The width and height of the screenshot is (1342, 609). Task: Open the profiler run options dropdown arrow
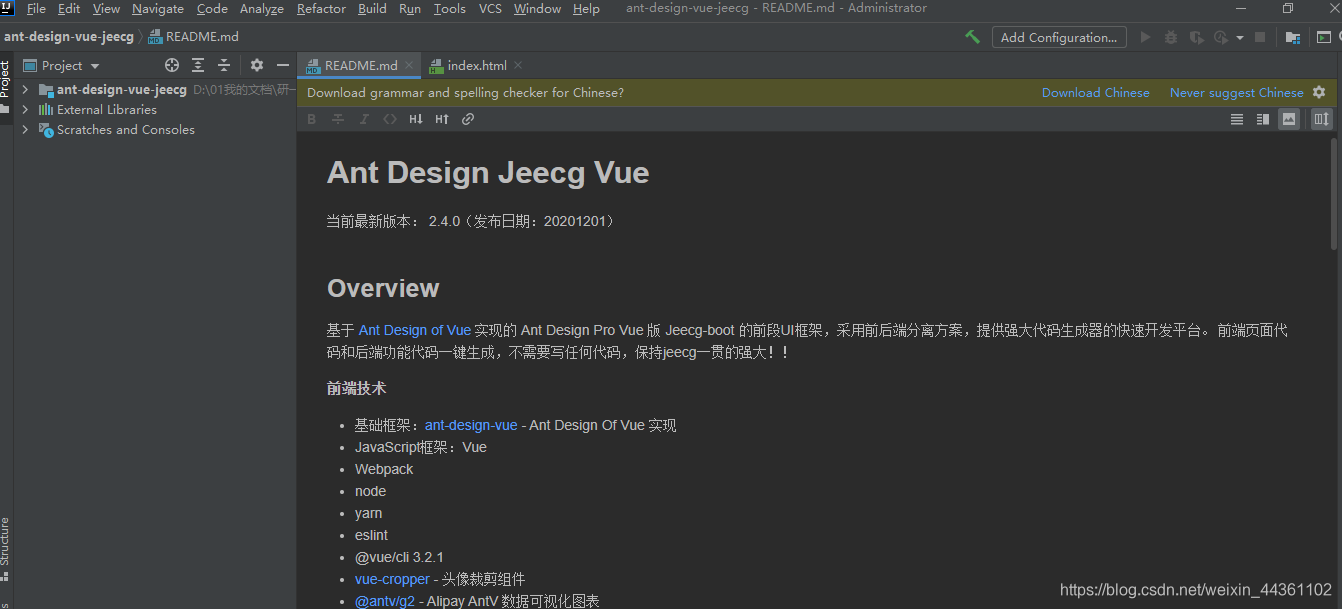(x=1240, y=38)
